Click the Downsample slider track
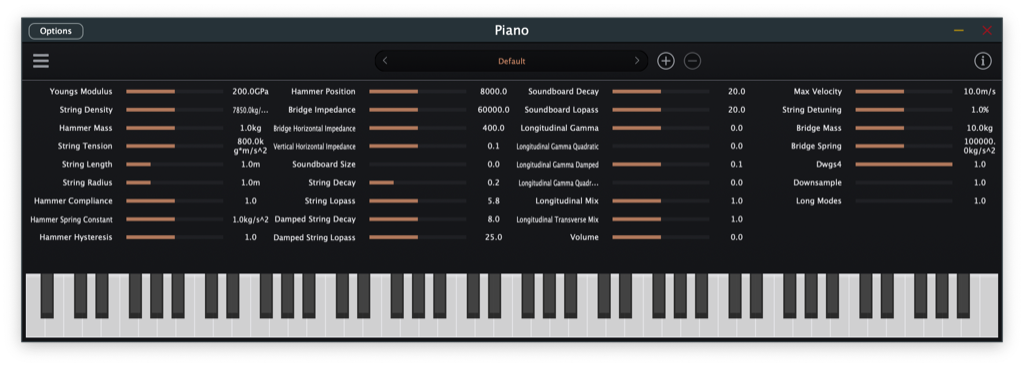The image size is (1024, 367). coord(904,183)
